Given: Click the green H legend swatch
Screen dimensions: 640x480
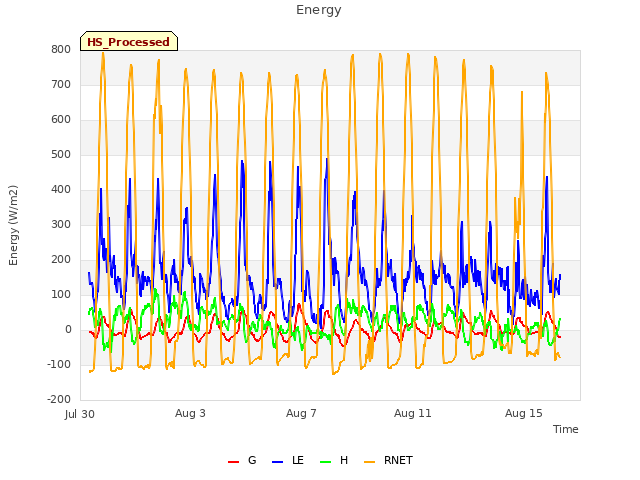Looking at the screenshot, I should coord(326,462).
